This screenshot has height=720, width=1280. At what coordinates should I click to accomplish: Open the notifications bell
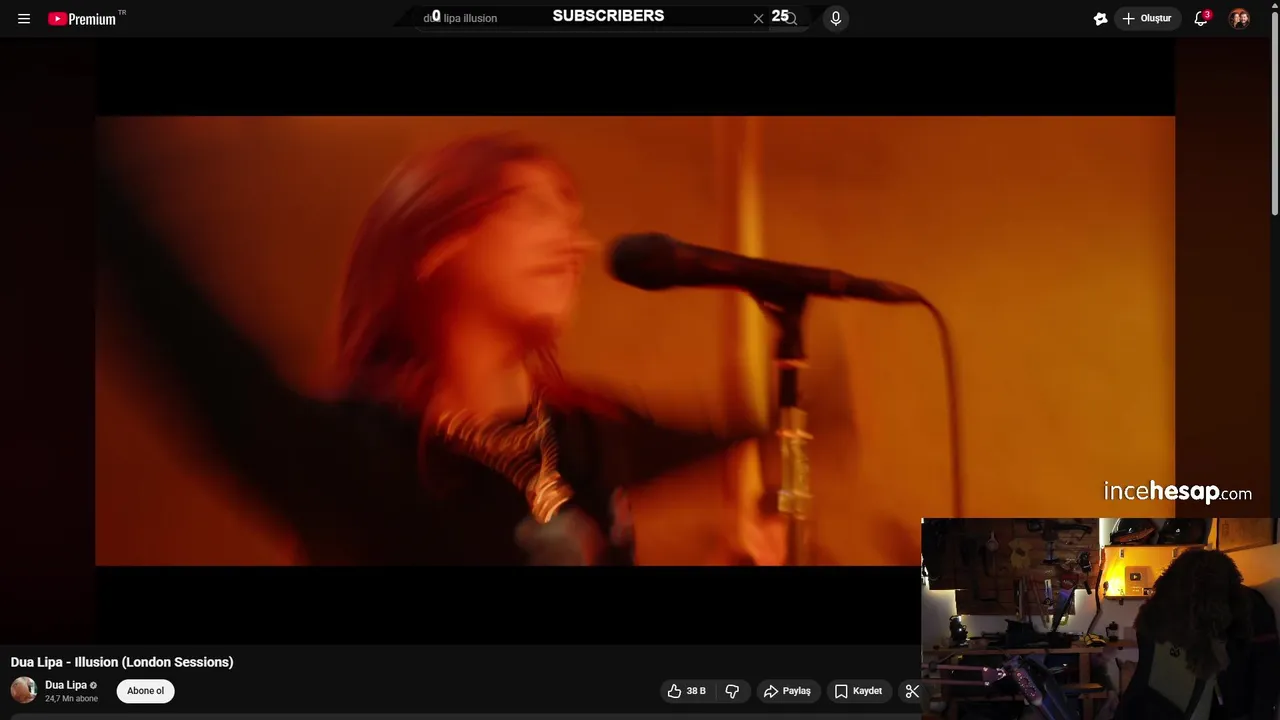point(1201,18)
